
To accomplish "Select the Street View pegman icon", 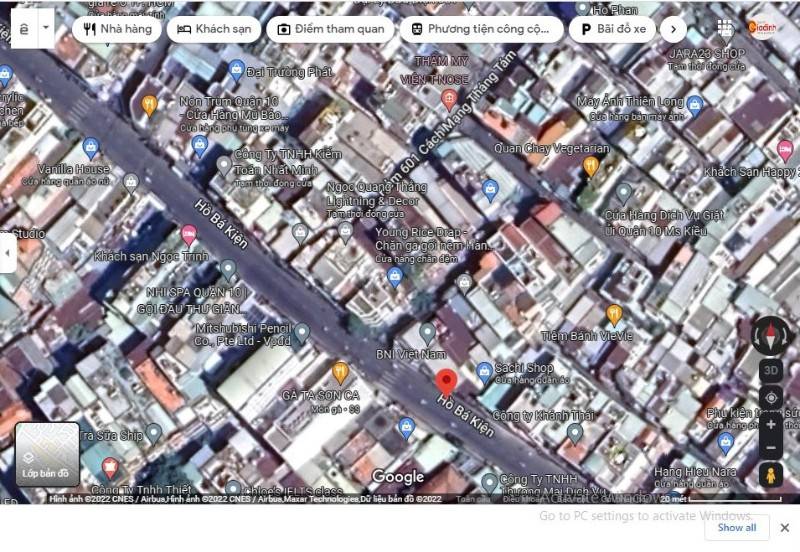I will [770, 475].
